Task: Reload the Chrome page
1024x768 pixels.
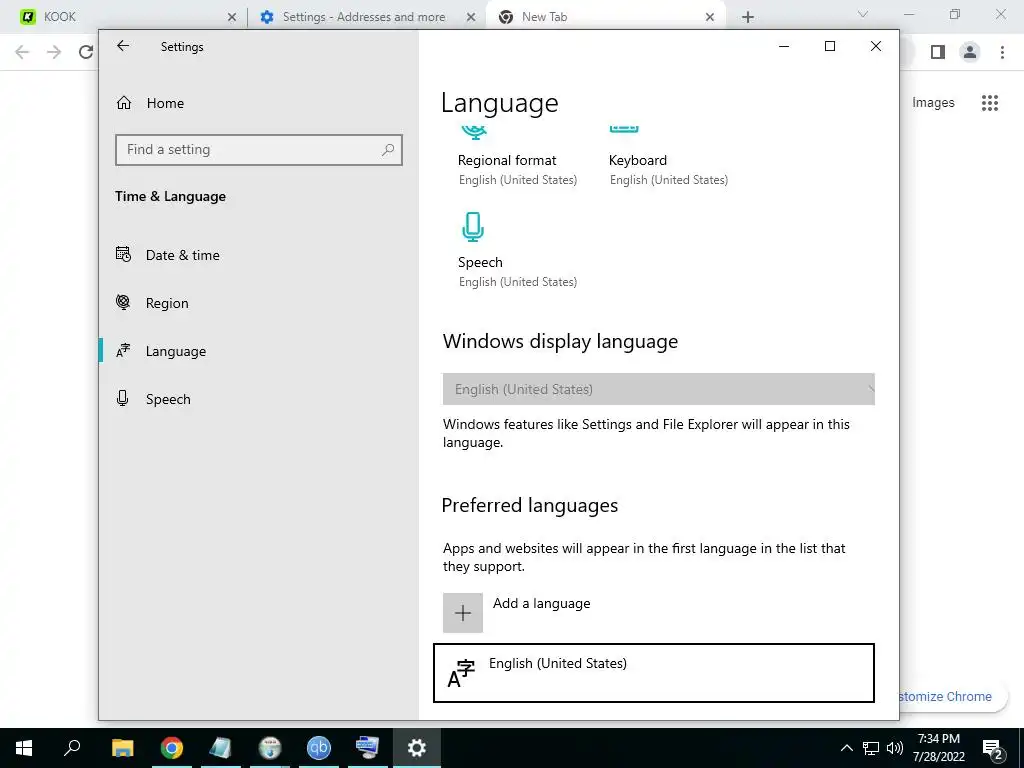Action: [x=86, y=52]
